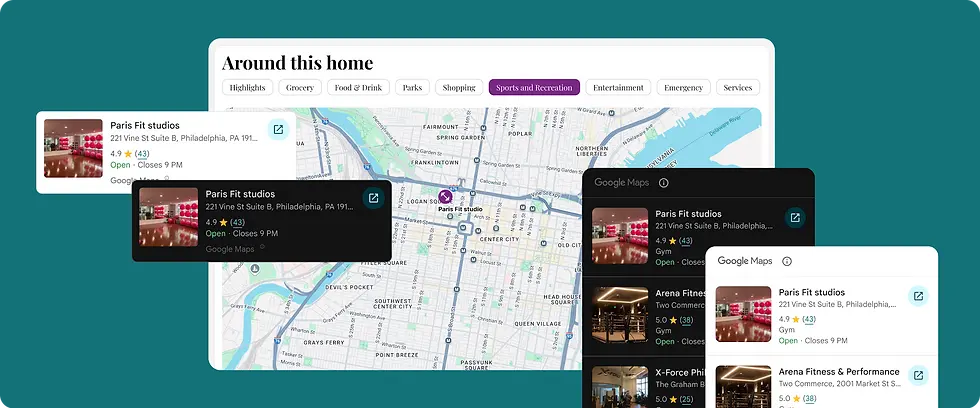This screenshot has height=408, width=980.
Task: Click 'CENTER CITY' label on map
Action: tap(499, 239)
